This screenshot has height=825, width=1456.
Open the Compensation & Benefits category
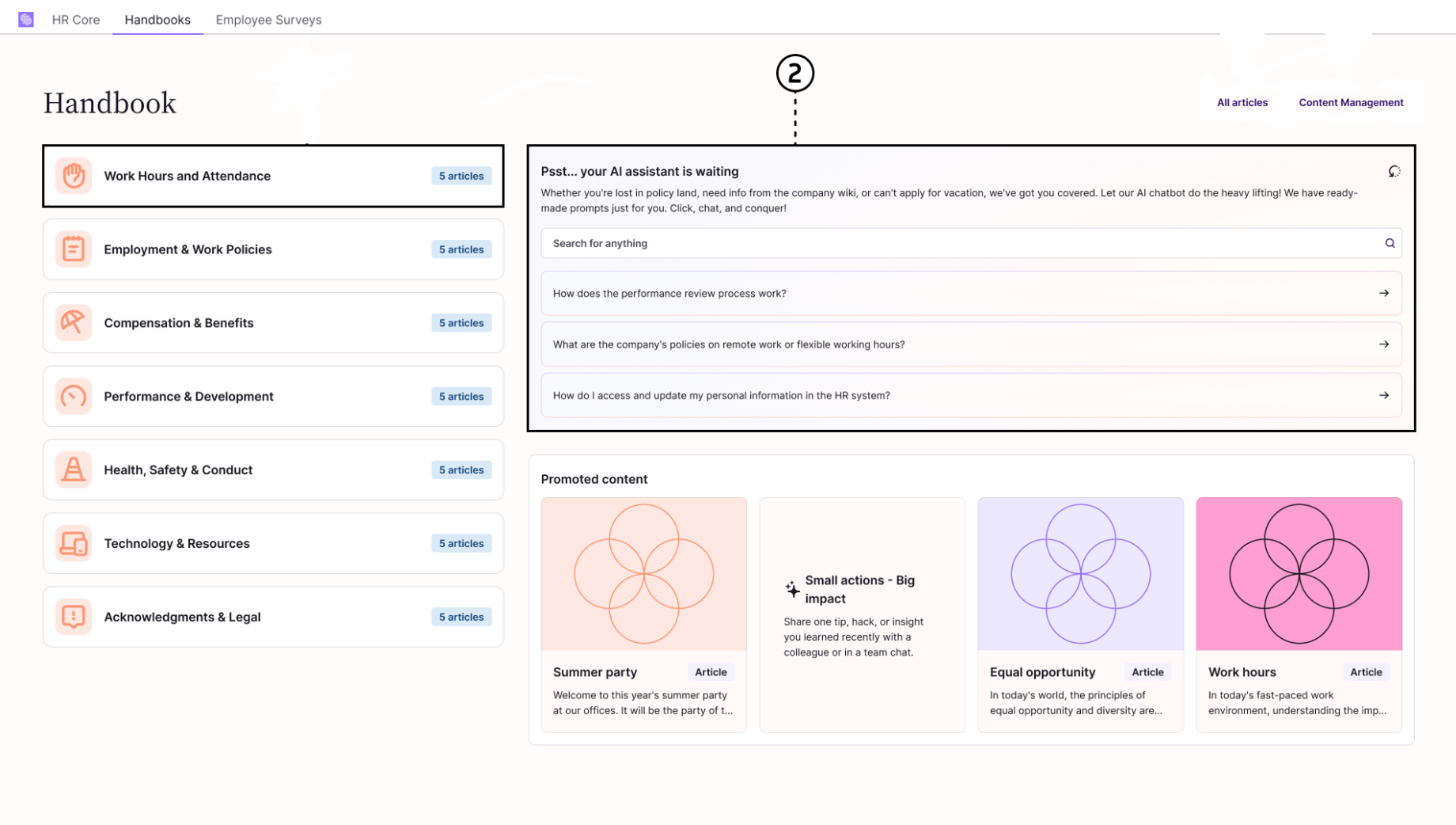[x=273, y=323]
